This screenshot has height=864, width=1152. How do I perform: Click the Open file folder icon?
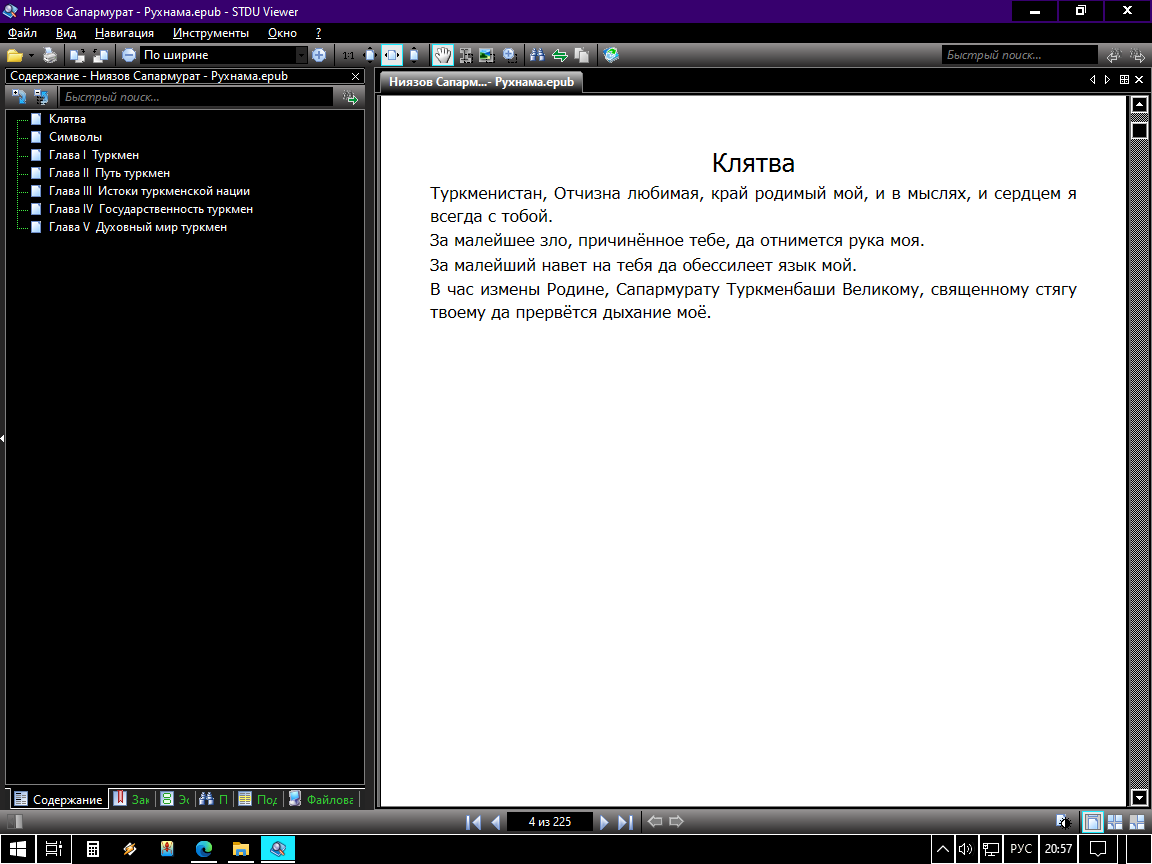tap(15, 55)
